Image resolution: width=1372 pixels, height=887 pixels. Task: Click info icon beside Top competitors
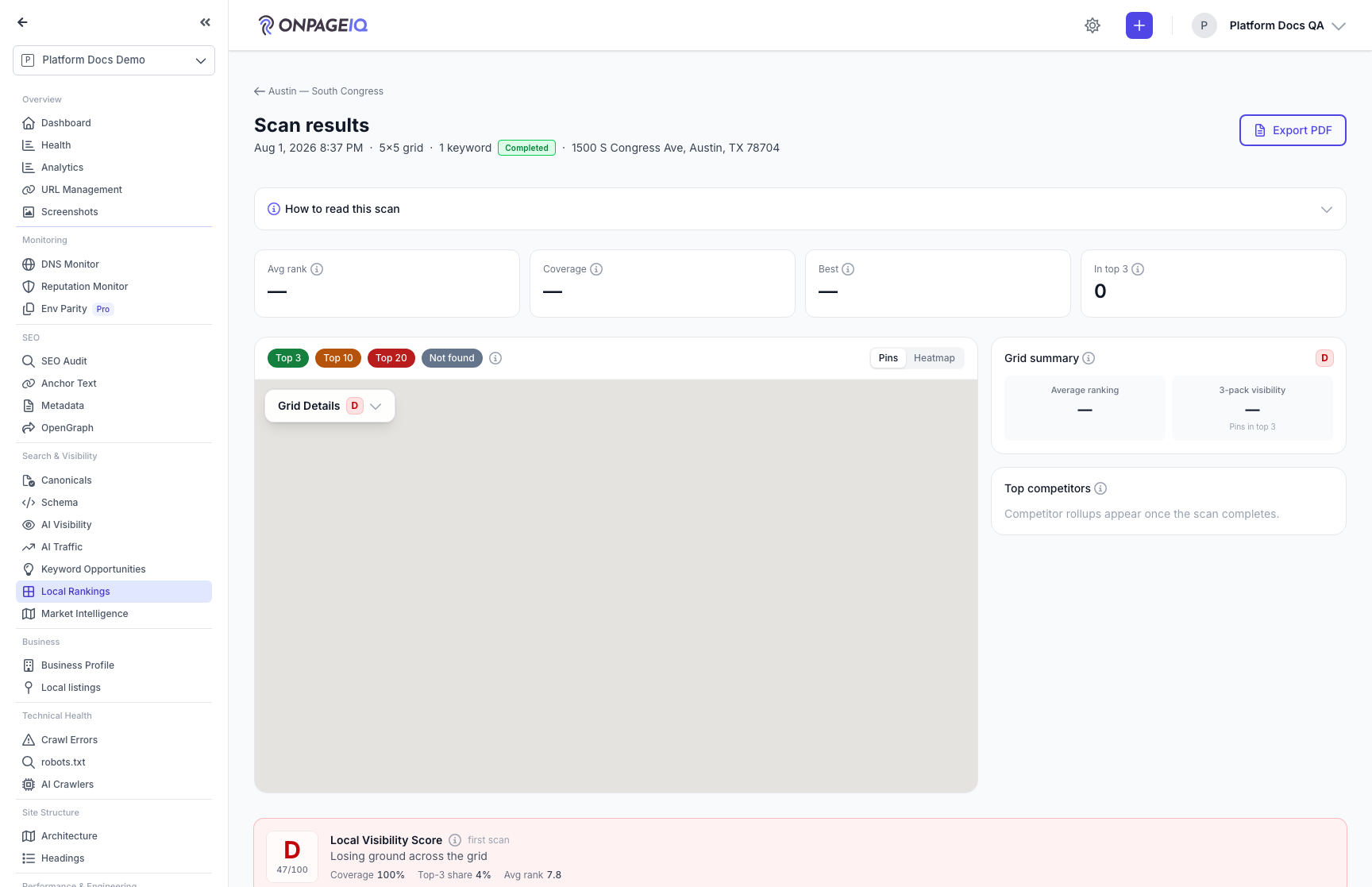tap(1100, 488)
